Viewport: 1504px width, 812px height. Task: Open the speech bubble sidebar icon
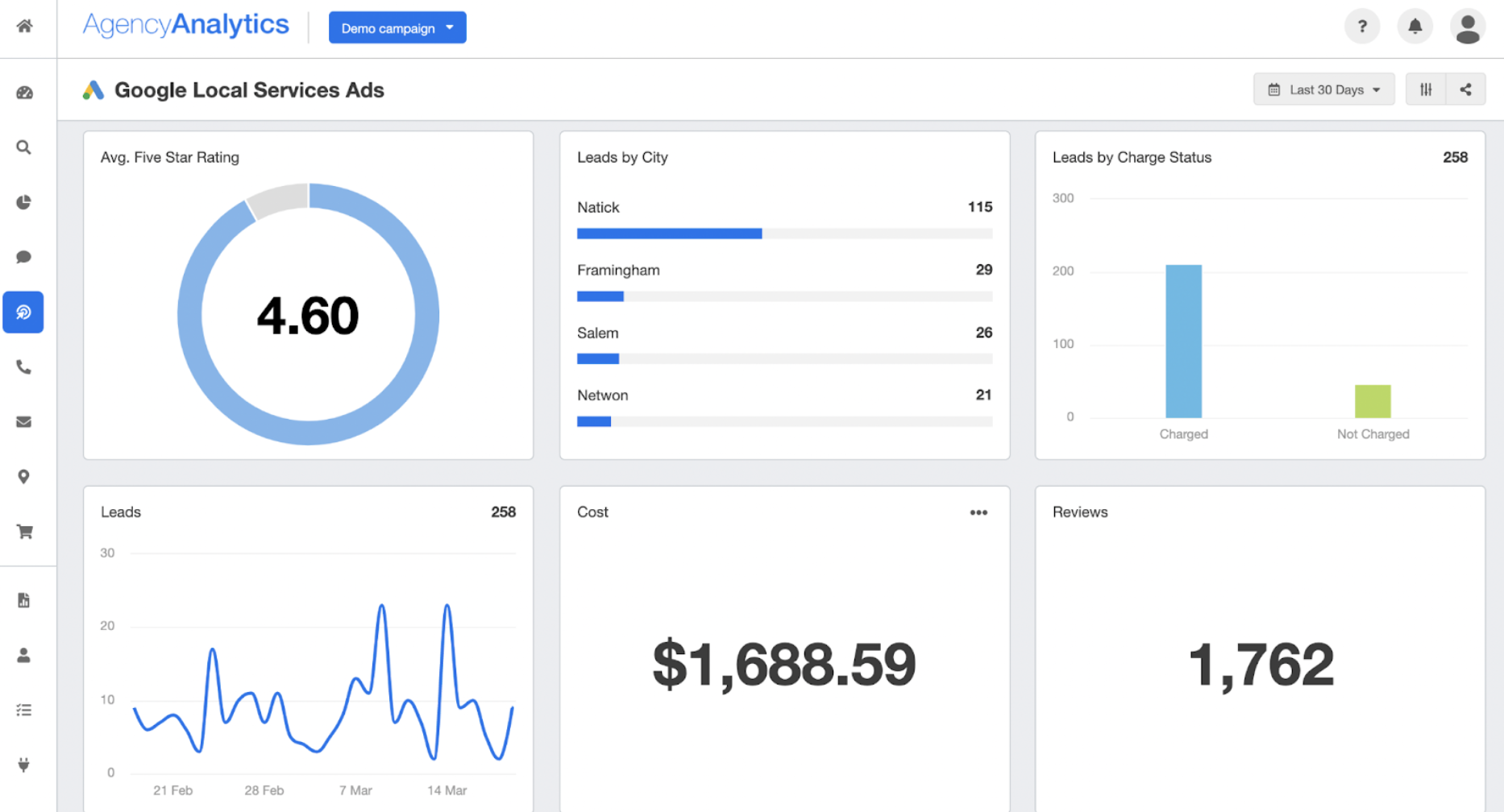(x=24, y=257)
